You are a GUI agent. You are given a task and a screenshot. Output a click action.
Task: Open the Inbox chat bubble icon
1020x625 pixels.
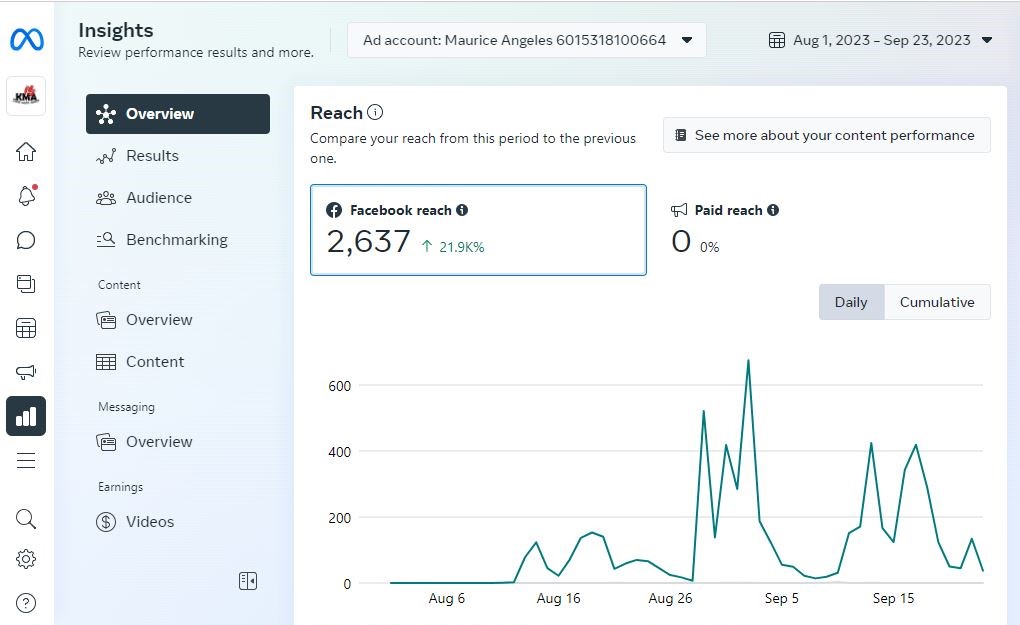coord(26,240)
